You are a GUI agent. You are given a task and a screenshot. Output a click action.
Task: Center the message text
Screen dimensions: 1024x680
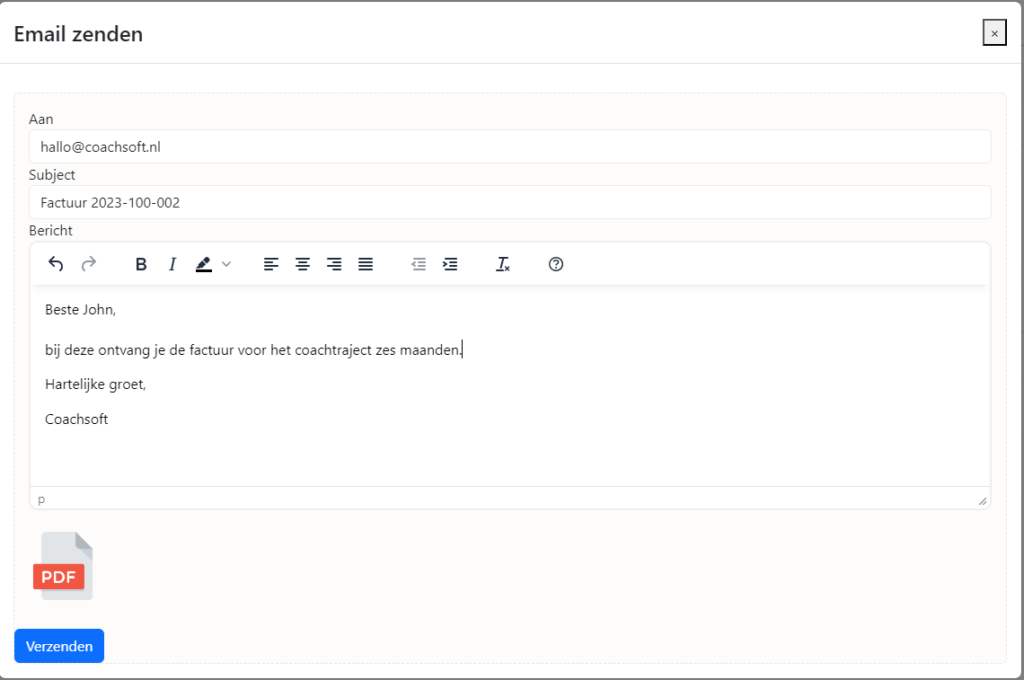coord(302,264)
